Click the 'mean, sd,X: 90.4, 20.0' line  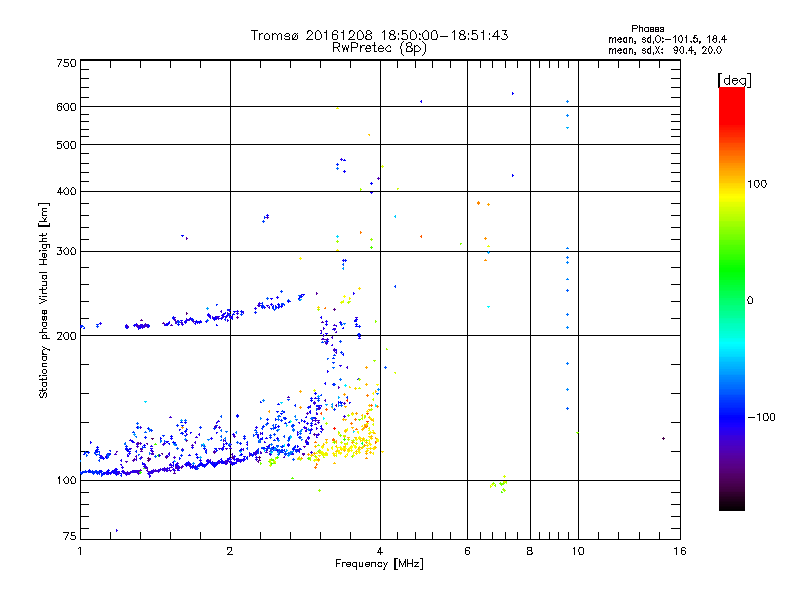point(665,50)
